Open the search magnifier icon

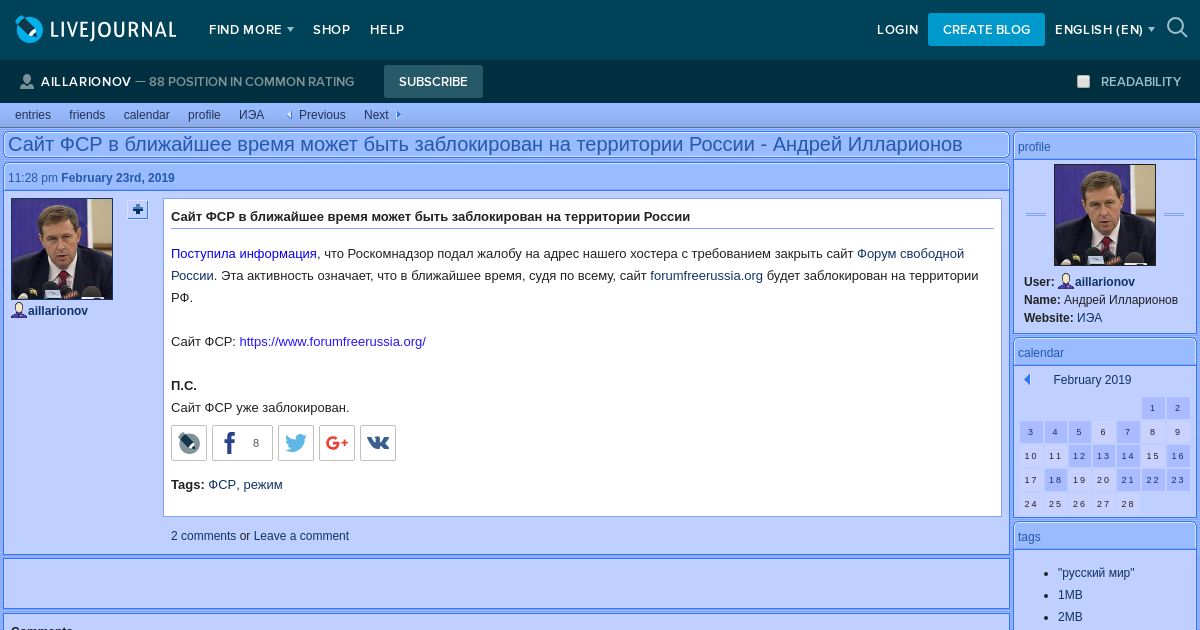coord(1177,28)
